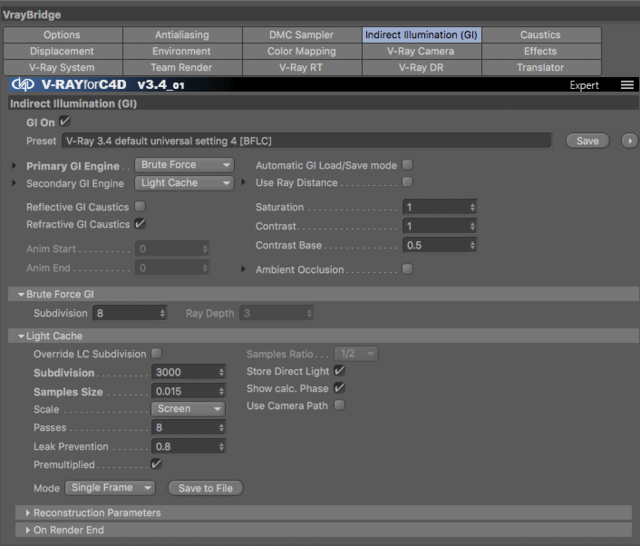Uncheck Store Direct Light
The width and height of the screenshot is (640, 546).
pos(339,371)
